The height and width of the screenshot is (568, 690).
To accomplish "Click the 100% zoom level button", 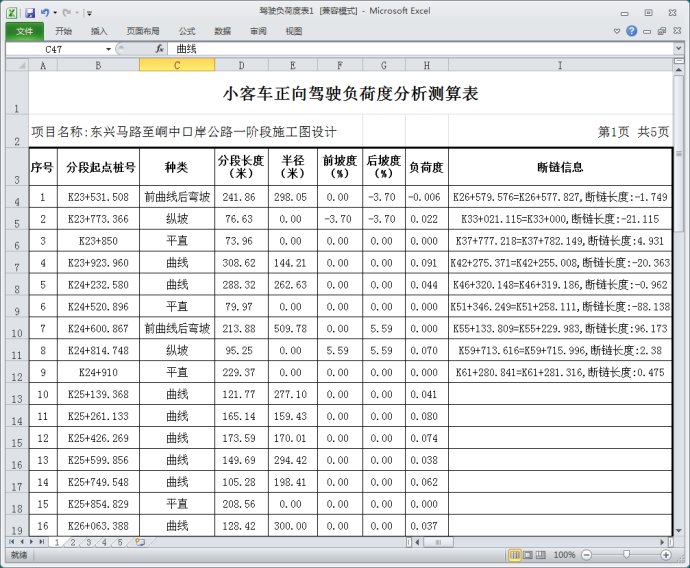I will (564, 554).
